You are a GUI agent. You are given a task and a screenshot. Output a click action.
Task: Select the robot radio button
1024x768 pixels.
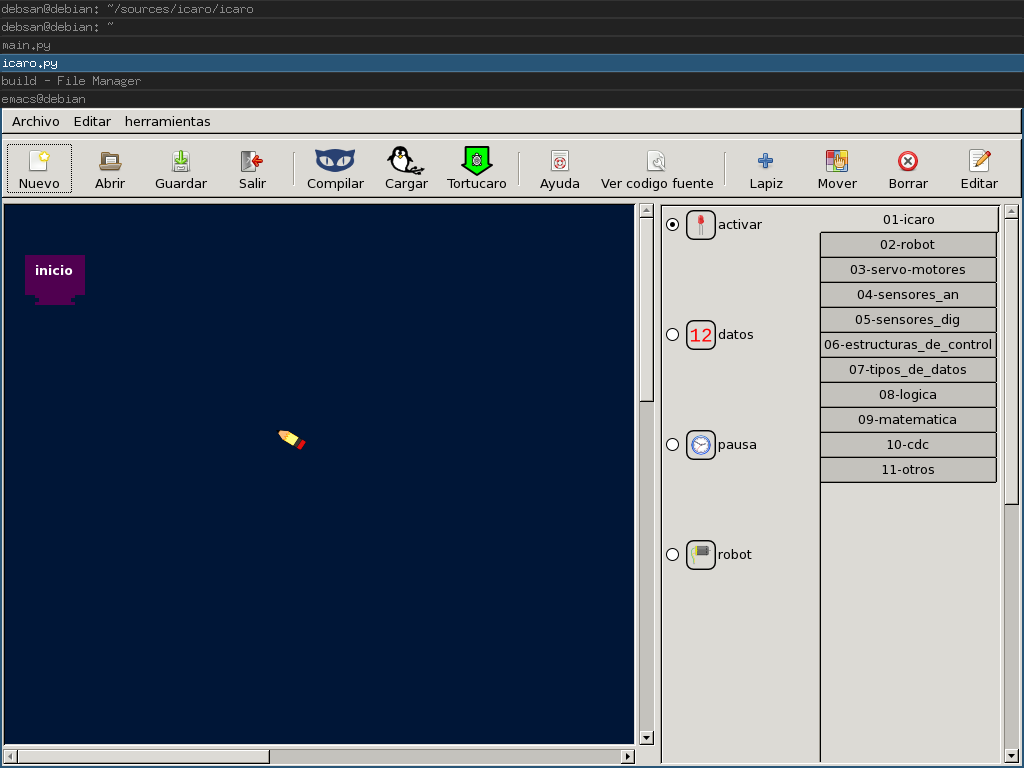[x=673, y=554]
